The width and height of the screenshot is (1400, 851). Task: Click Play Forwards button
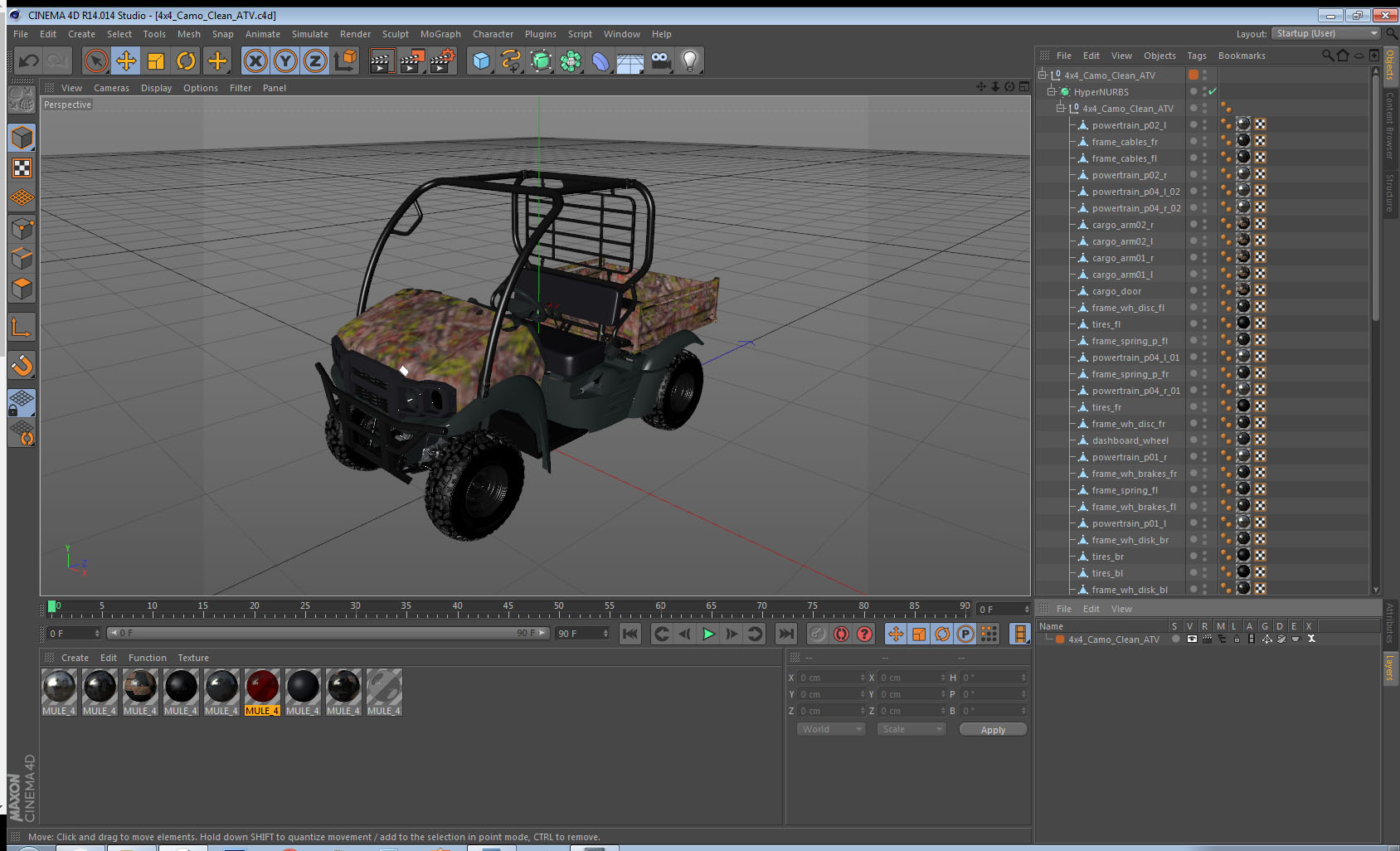pyautogui.click(x=708, y=634)
